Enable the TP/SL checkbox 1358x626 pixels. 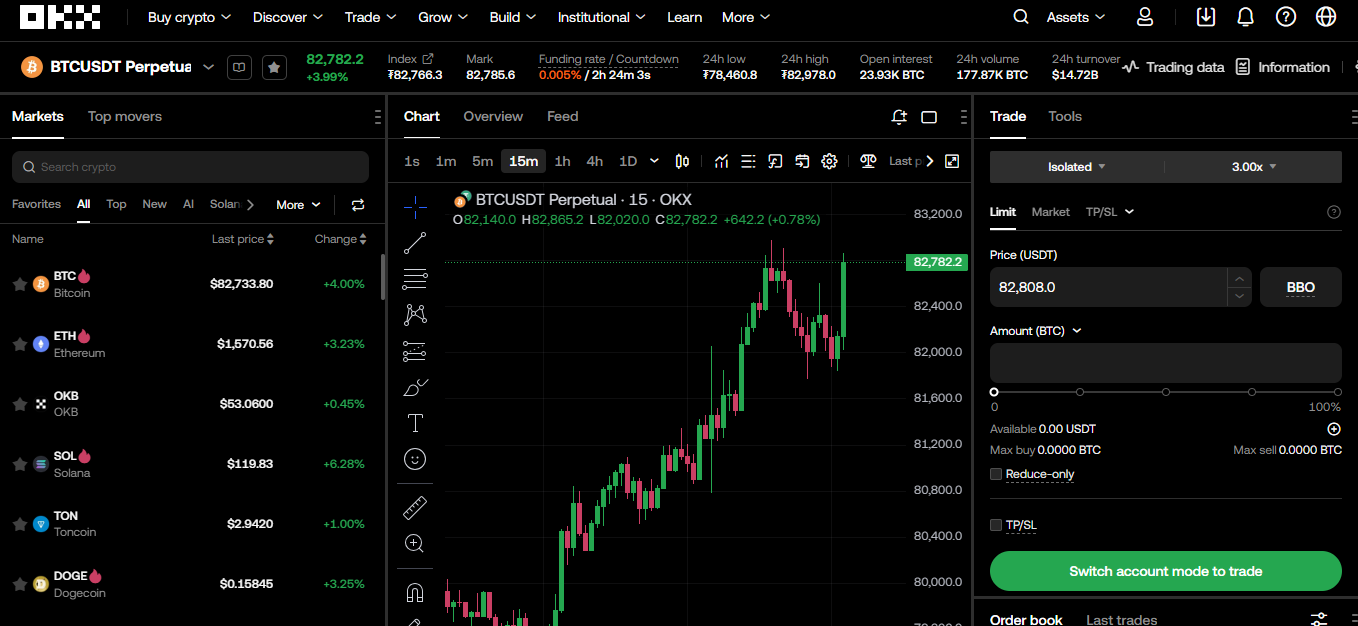[x=995, y=524]
